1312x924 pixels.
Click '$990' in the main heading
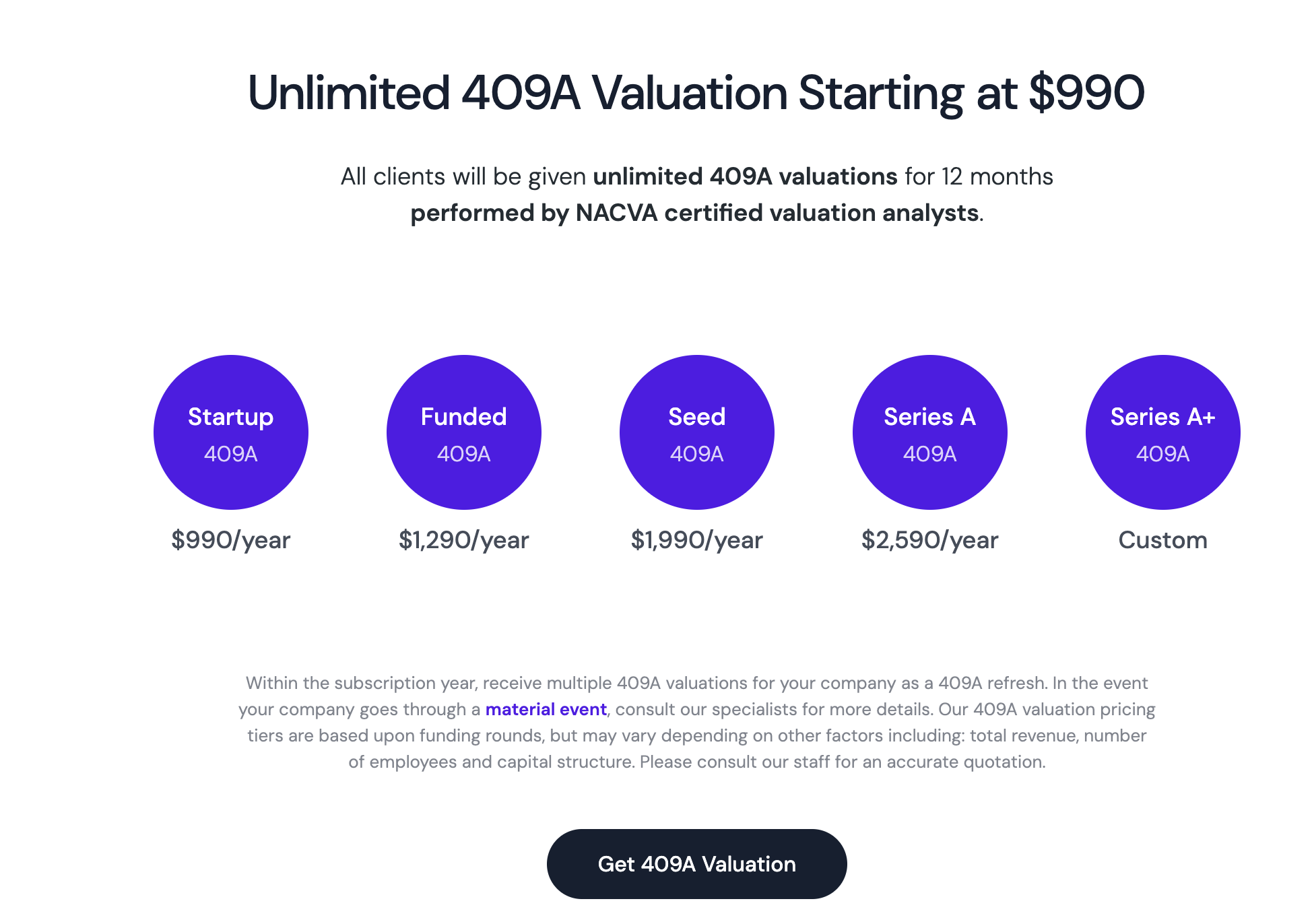click(x=1086, y=93)
